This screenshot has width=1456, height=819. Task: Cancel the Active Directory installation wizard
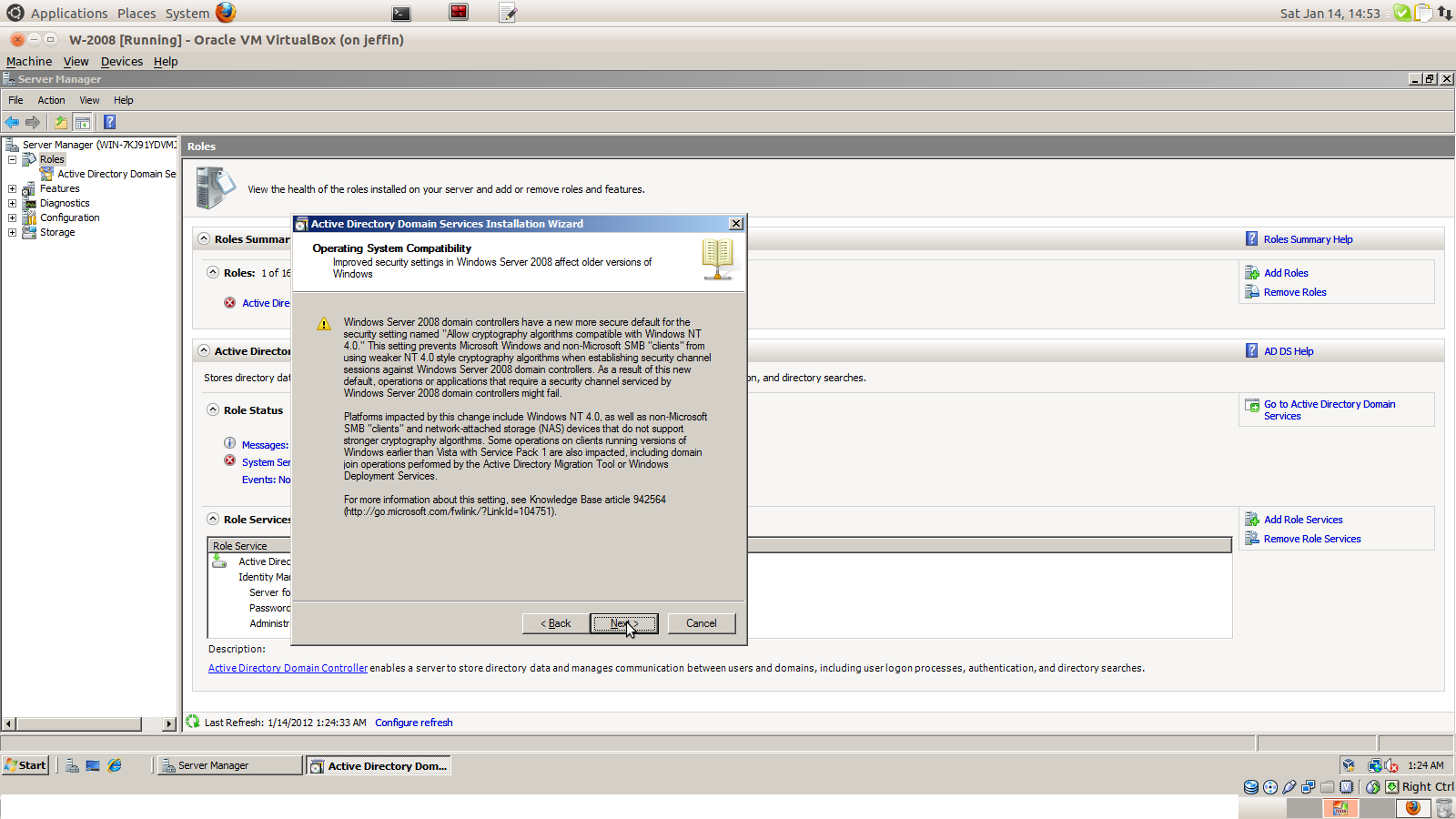702,623
